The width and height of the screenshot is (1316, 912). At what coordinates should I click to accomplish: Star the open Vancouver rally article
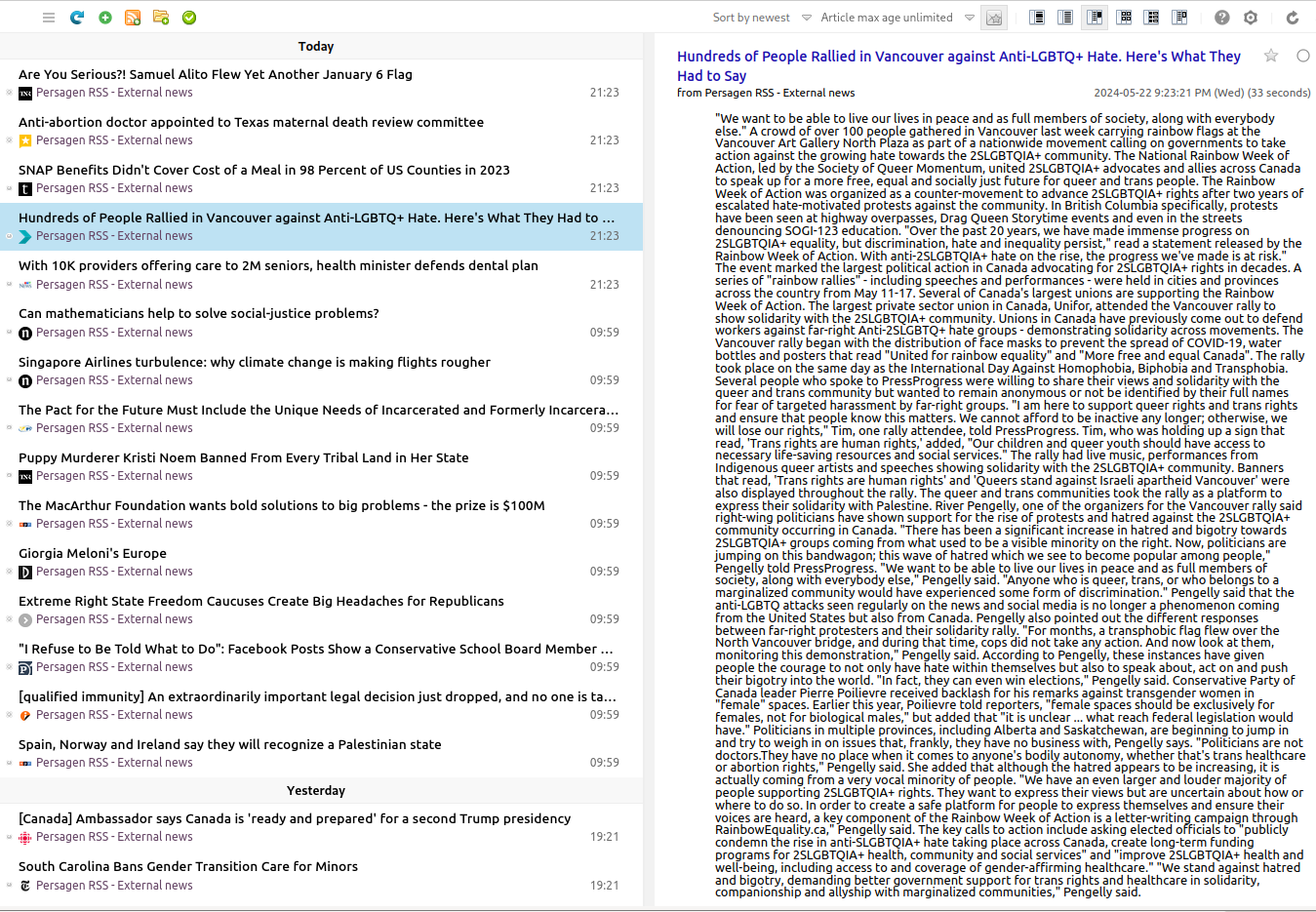click(x=1271, y=56)
